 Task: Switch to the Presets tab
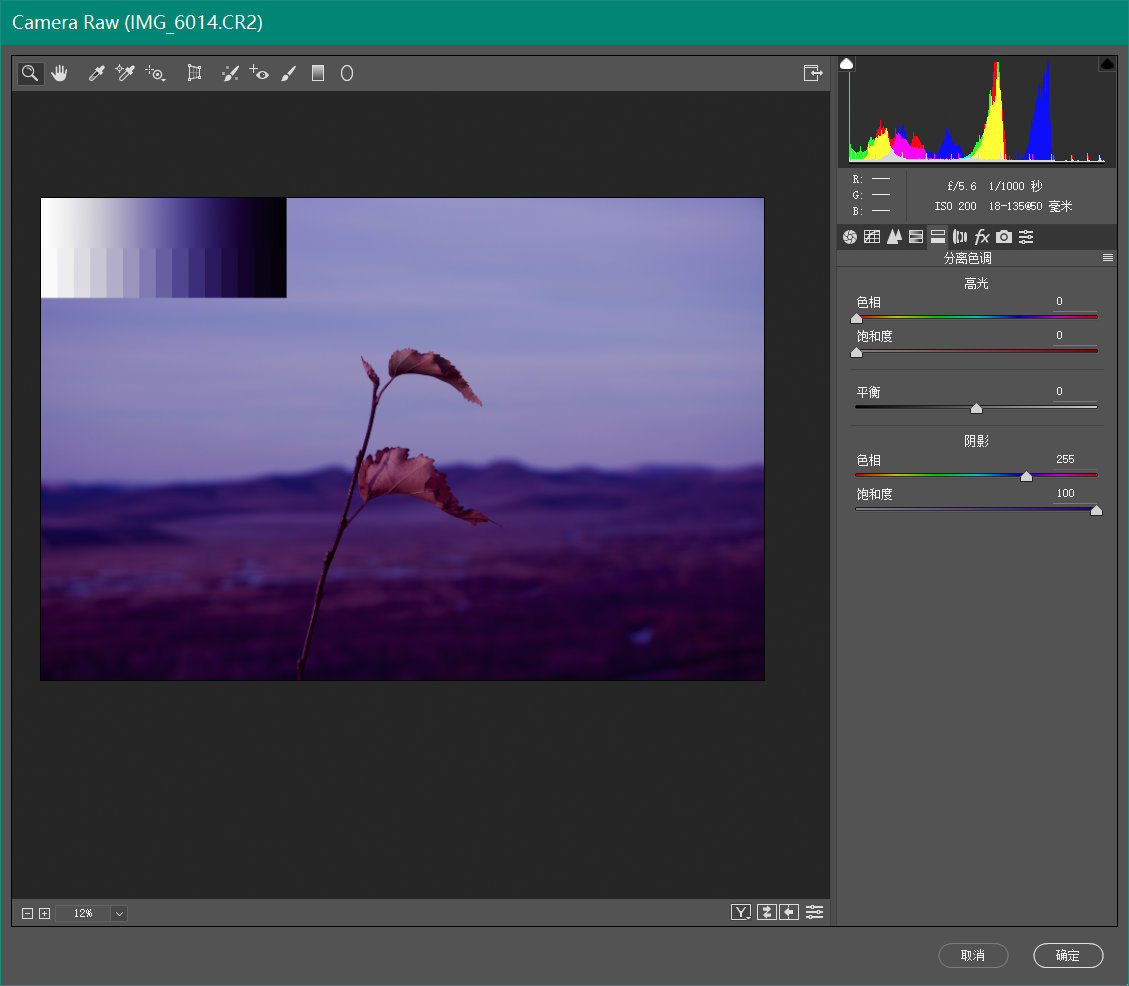[1026, 237]
